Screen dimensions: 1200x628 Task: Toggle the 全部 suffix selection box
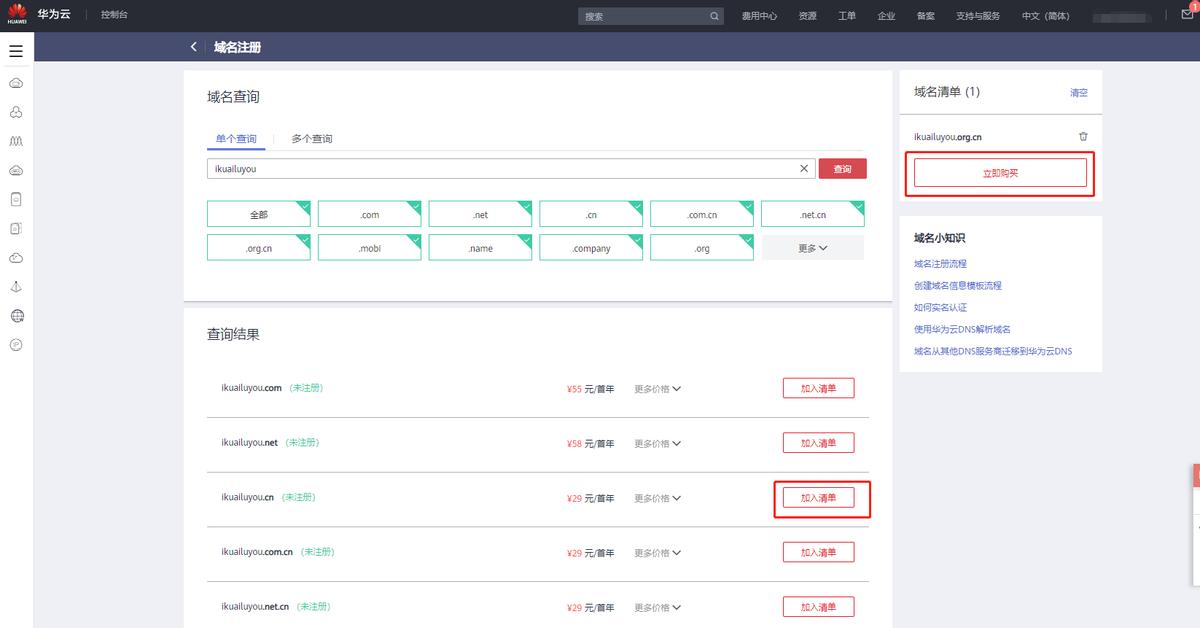[x=258, y=214]
